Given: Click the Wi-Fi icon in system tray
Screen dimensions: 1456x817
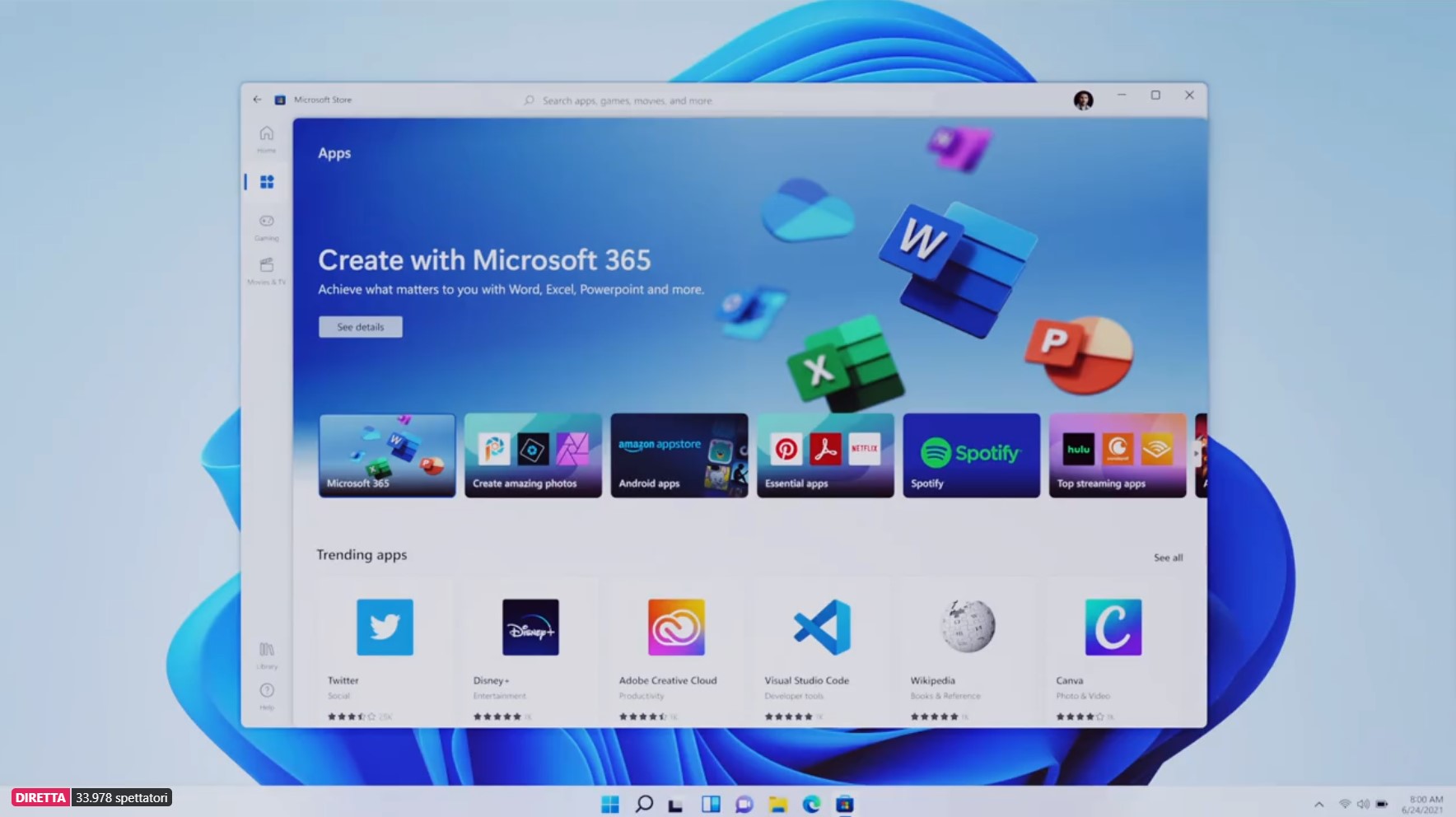Looking at the screenshot, I should pyautogui.click(x=1345, y=804).
